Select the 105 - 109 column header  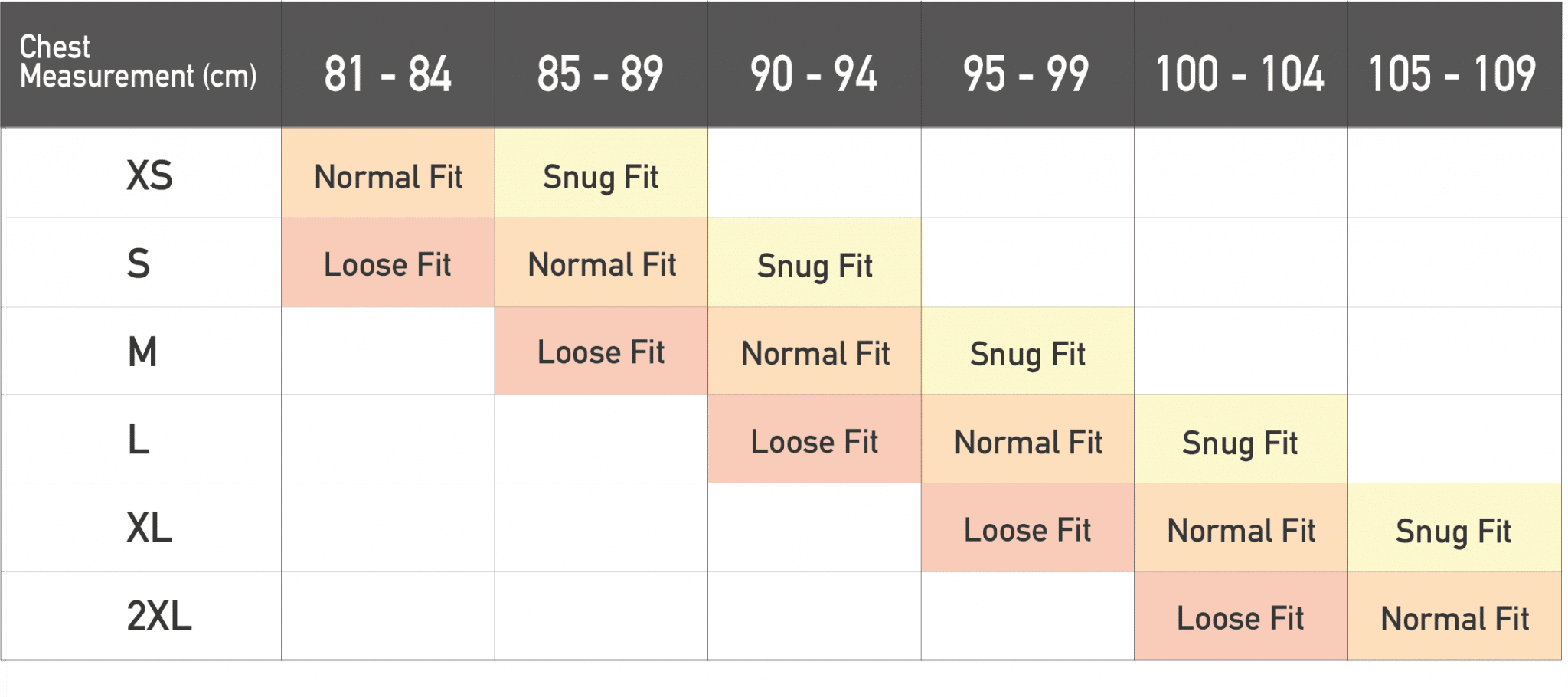[x=1453, y=74]
